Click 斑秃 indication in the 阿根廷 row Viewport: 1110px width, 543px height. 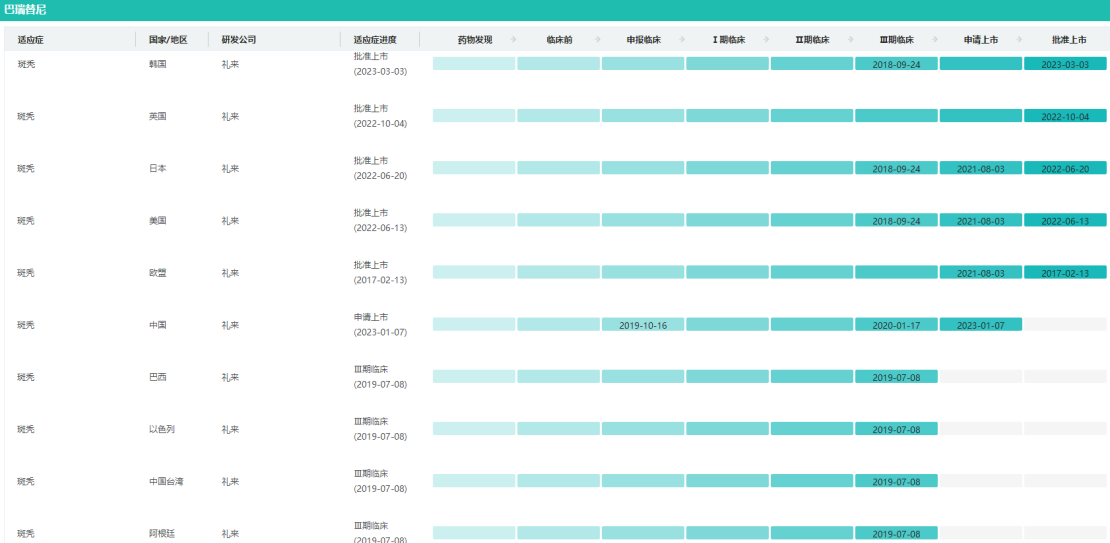point(26,534)
